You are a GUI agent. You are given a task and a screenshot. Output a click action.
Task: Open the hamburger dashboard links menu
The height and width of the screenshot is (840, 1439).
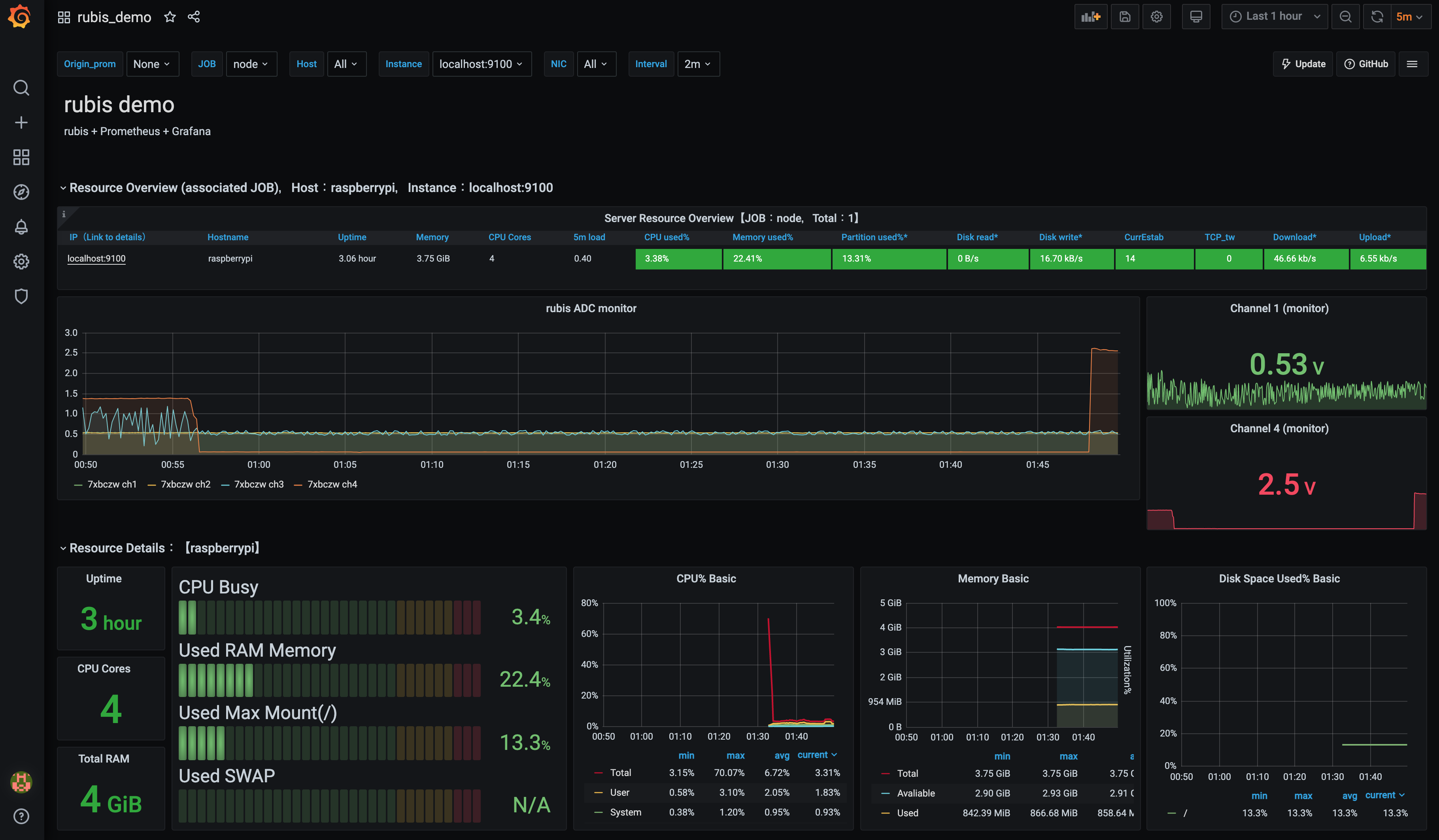point(1412,64)
